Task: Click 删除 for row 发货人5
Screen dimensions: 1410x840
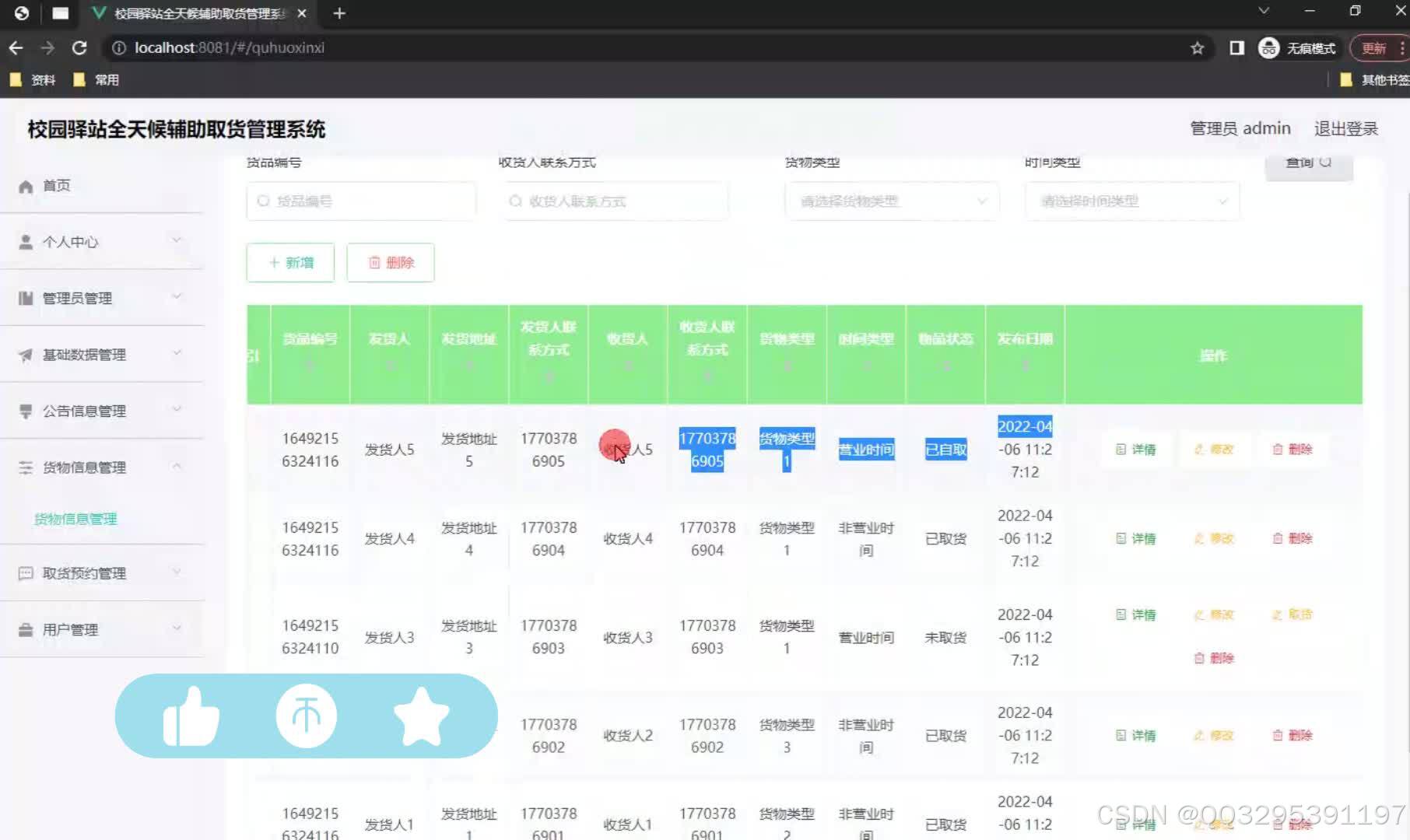Action: tap(1292, 450)
